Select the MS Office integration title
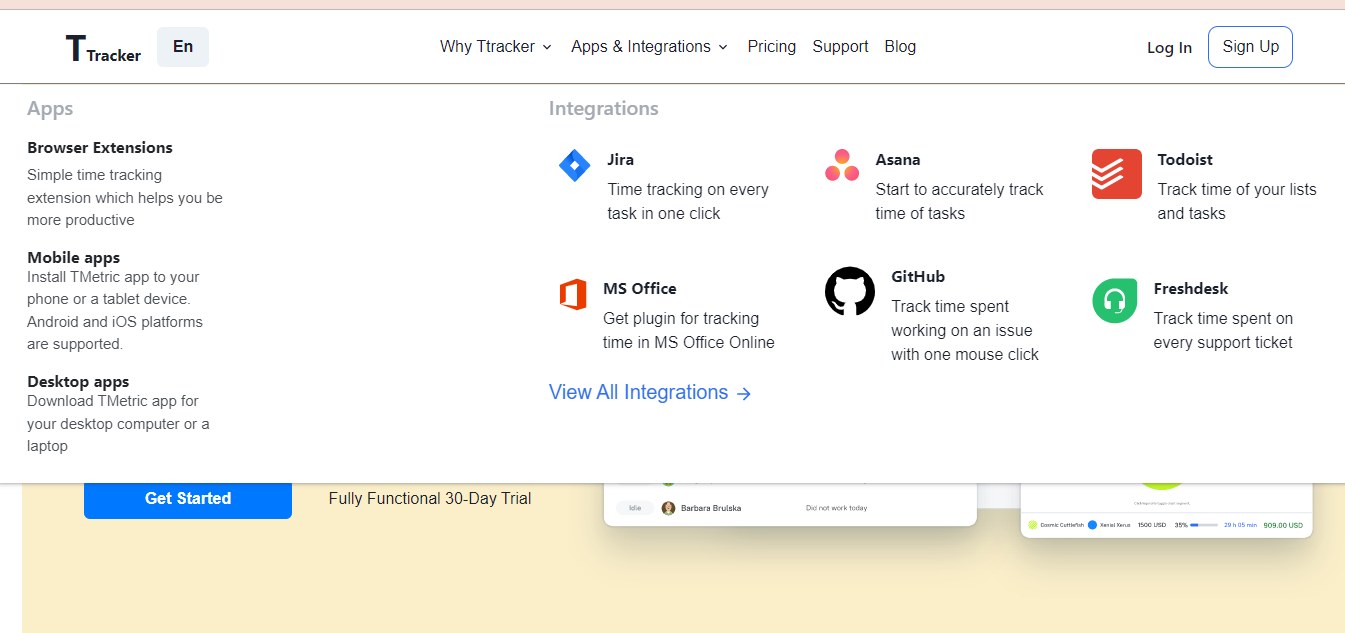The height and width of the screenshot is (633, 1345). point(640,289)
